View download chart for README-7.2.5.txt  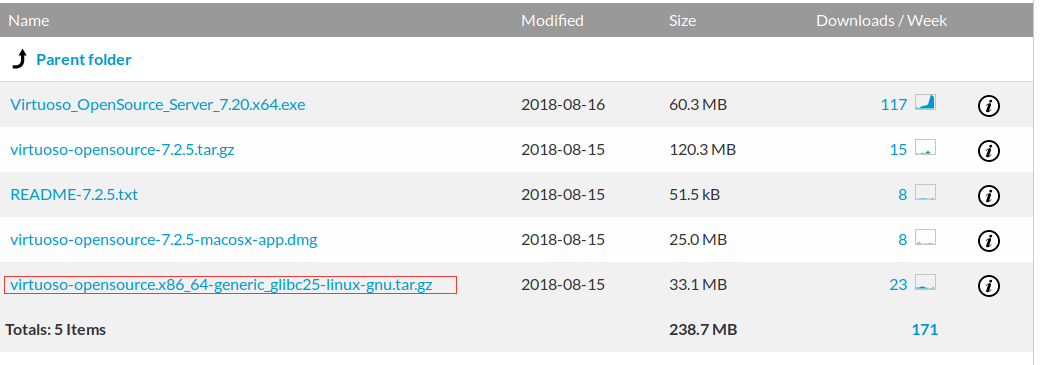[x=925, y=193]
